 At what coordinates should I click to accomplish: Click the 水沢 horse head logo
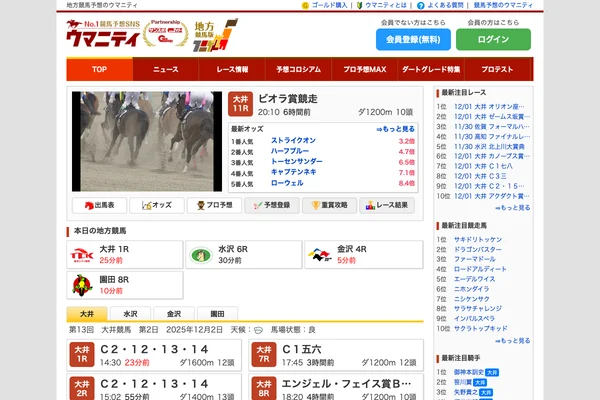click(201, 255)
